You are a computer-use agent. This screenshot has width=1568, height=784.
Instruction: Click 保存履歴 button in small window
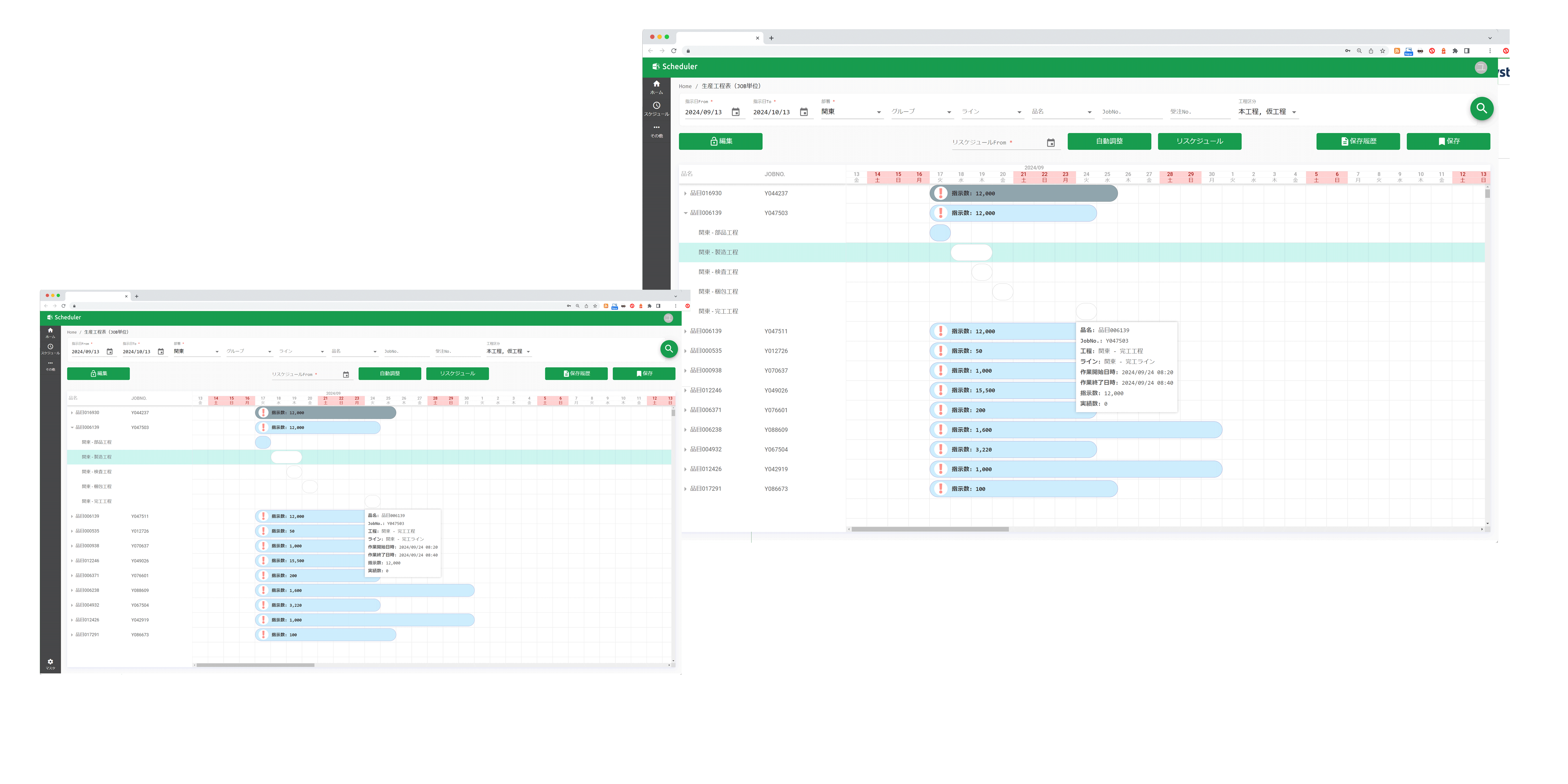(x=576, y=374)
